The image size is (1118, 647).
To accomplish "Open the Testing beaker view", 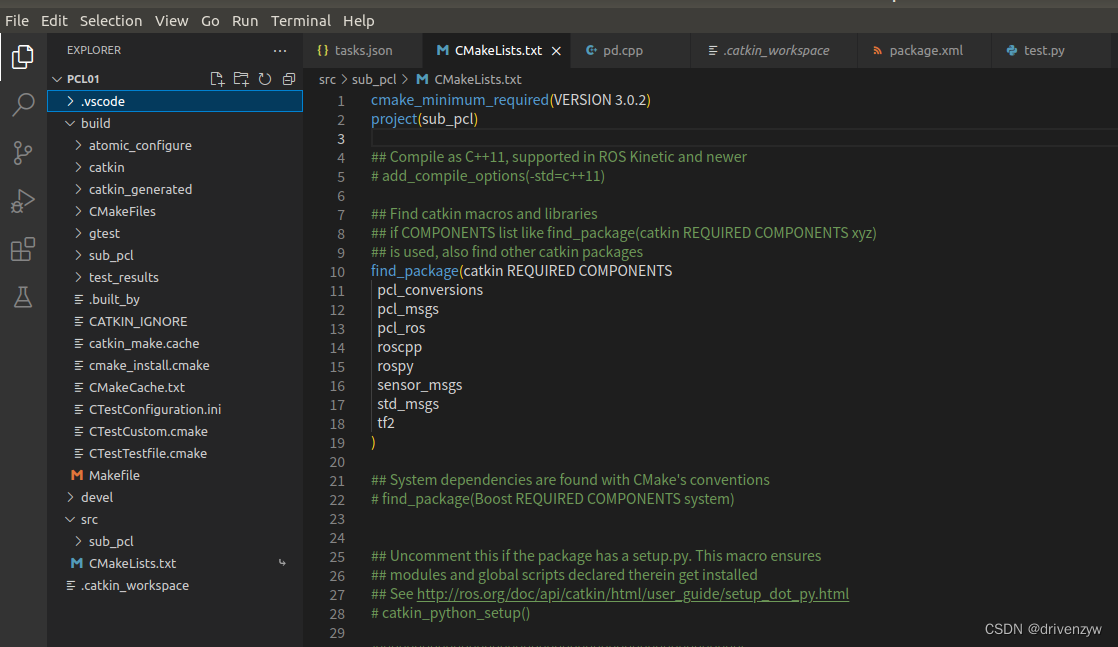I will pyautogui.click(x=23, y=297).
